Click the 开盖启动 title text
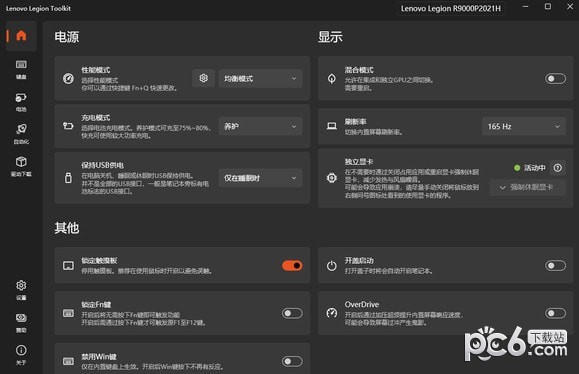This screenshot has height=374, width=579. (359, 260)
